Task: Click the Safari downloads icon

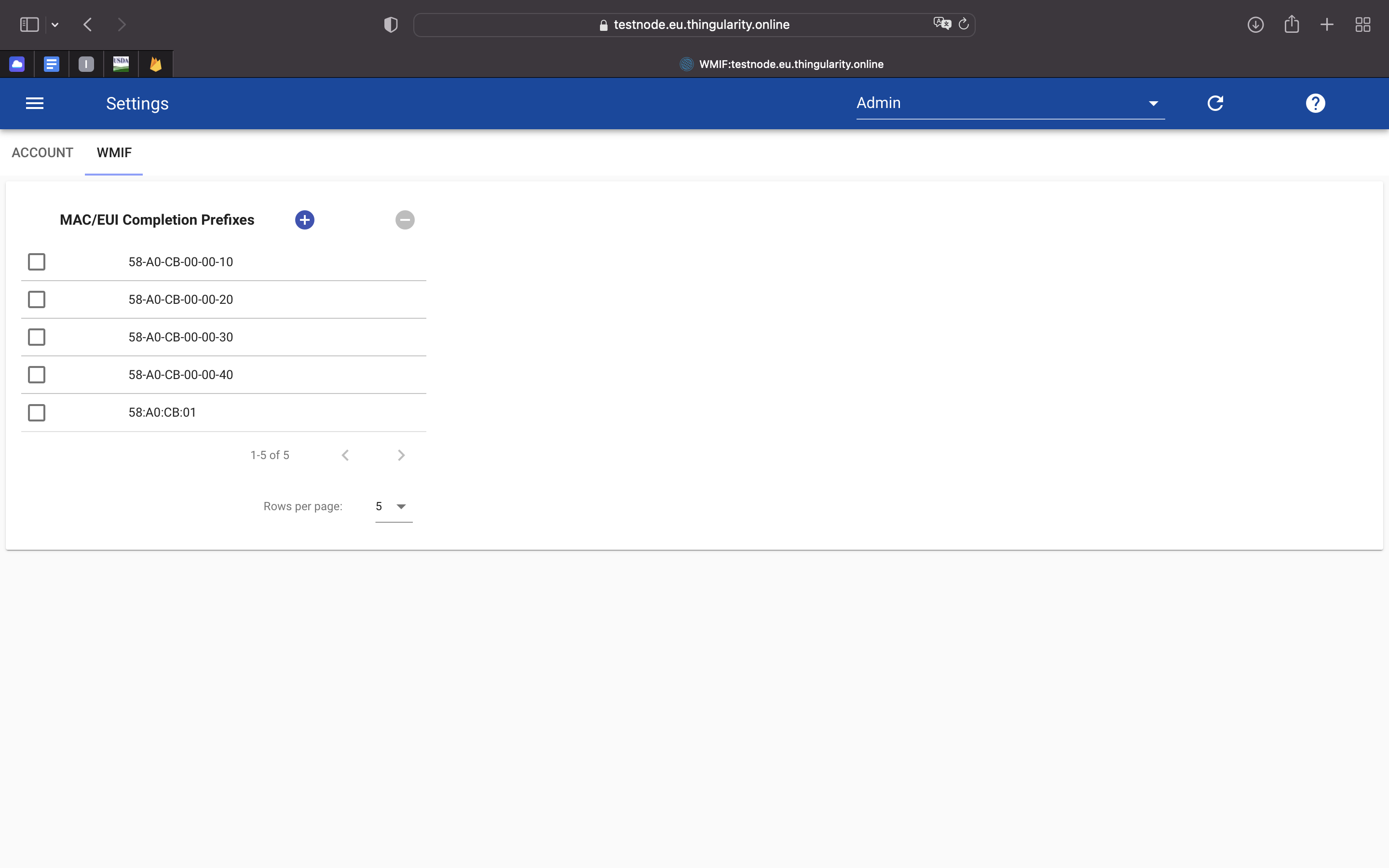Action: point(1255,25)
